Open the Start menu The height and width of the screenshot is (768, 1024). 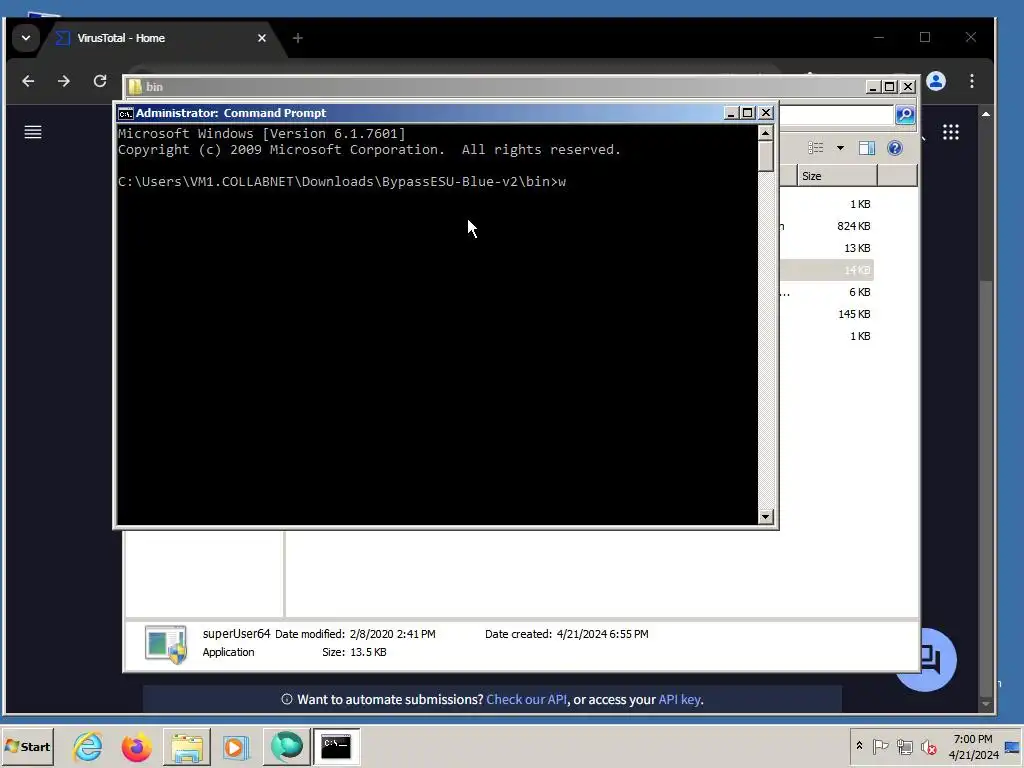click(27, 746)
